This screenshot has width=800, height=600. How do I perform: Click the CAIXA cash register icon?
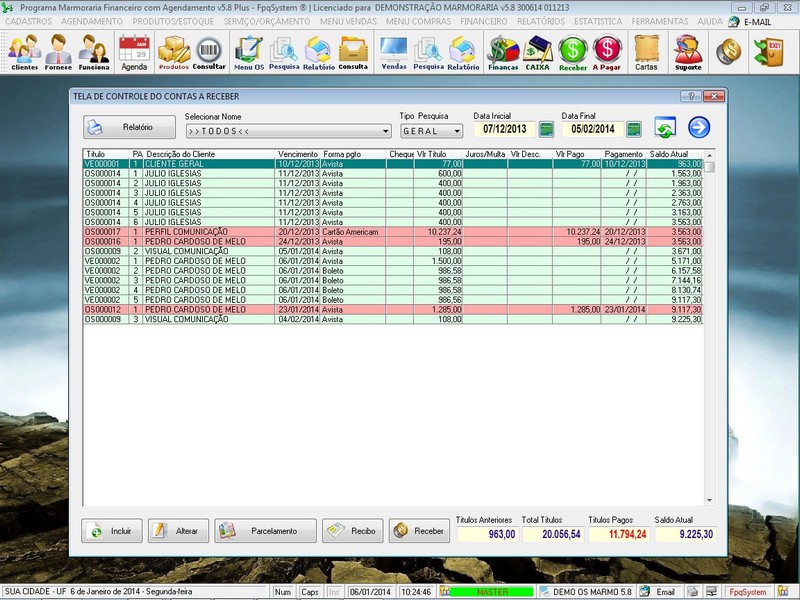[539, 51]
